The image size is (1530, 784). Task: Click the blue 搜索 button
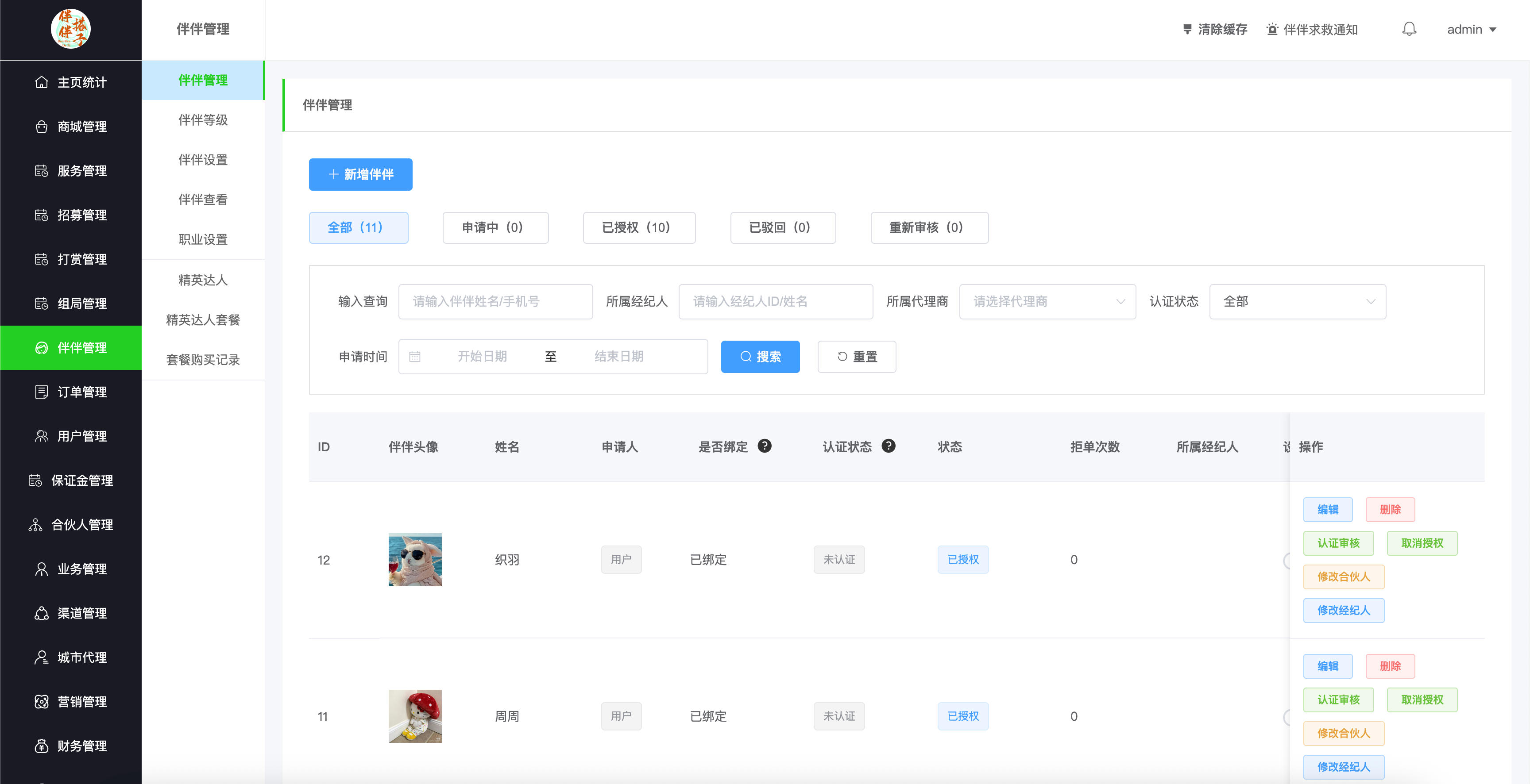[x=760, y=357]
